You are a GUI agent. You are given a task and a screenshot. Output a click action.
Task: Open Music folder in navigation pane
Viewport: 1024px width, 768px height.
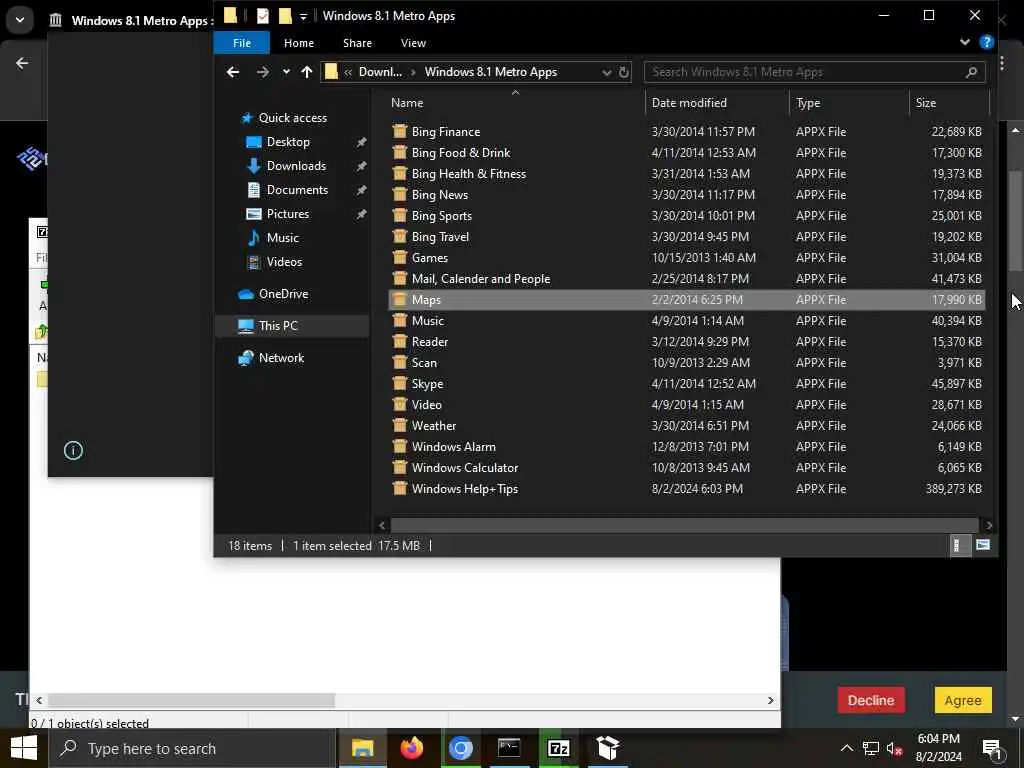(x=282, y=238)
